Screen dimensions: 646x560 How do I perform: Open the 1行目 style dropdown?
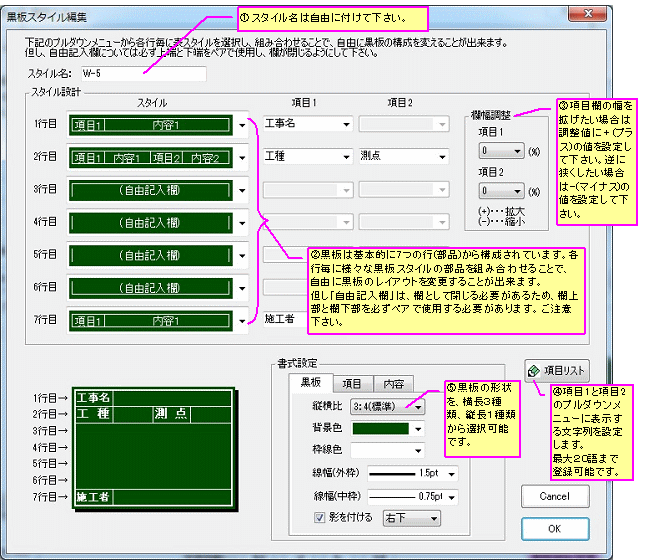(242, 124)
